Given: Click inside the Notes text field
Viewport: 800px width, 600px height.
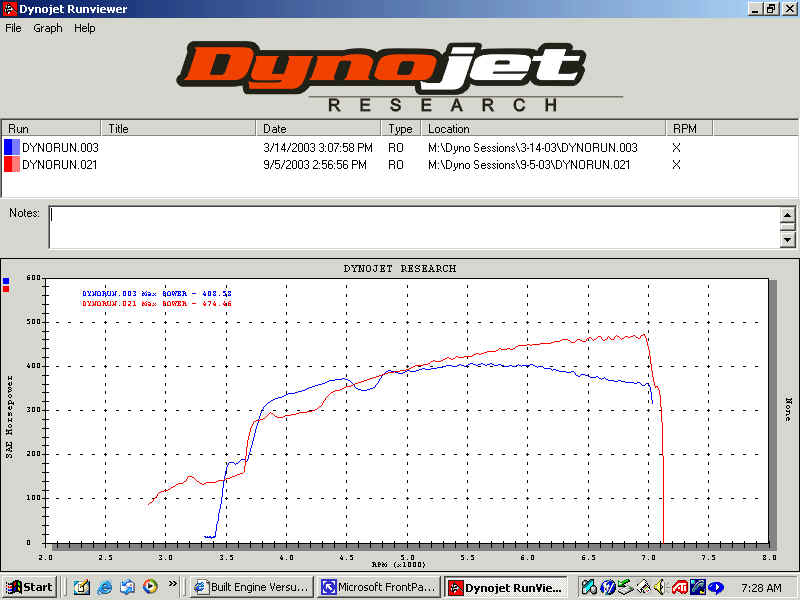Looking at the screenshot, I should 414,228.
